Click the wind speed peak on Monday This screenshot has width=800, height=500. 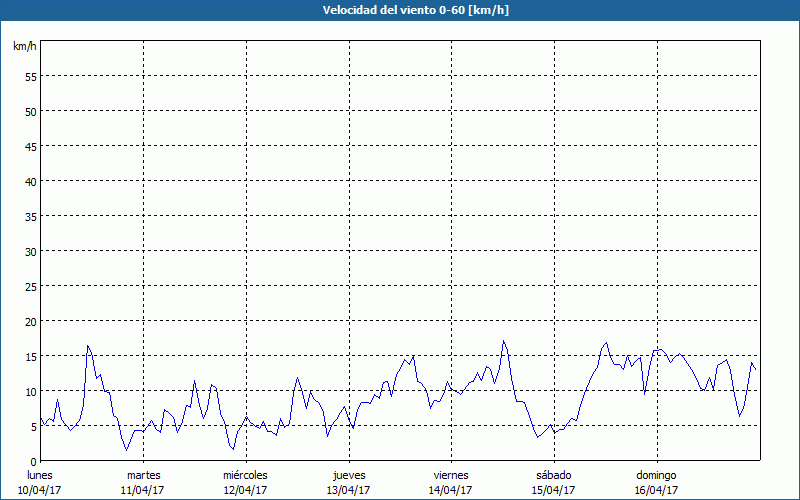tap(88, 346)
